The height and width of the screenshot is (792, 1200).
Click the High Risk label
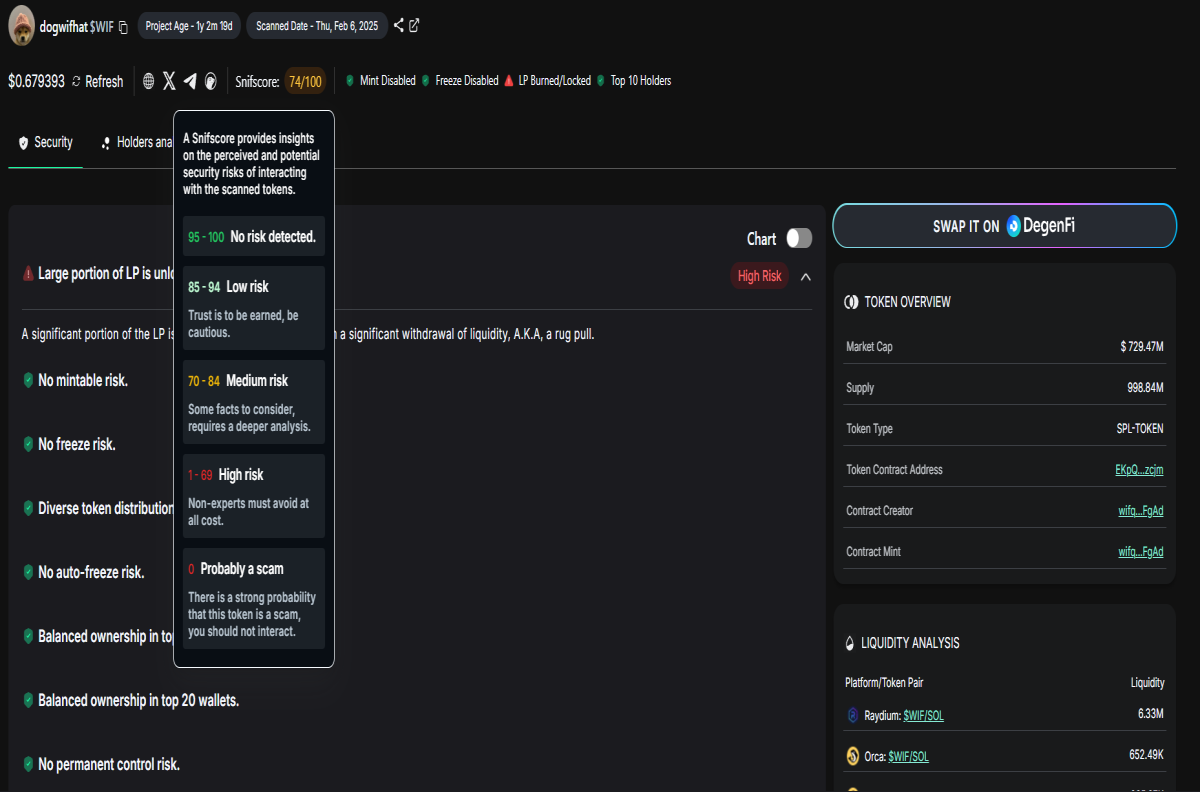(759, 276)
